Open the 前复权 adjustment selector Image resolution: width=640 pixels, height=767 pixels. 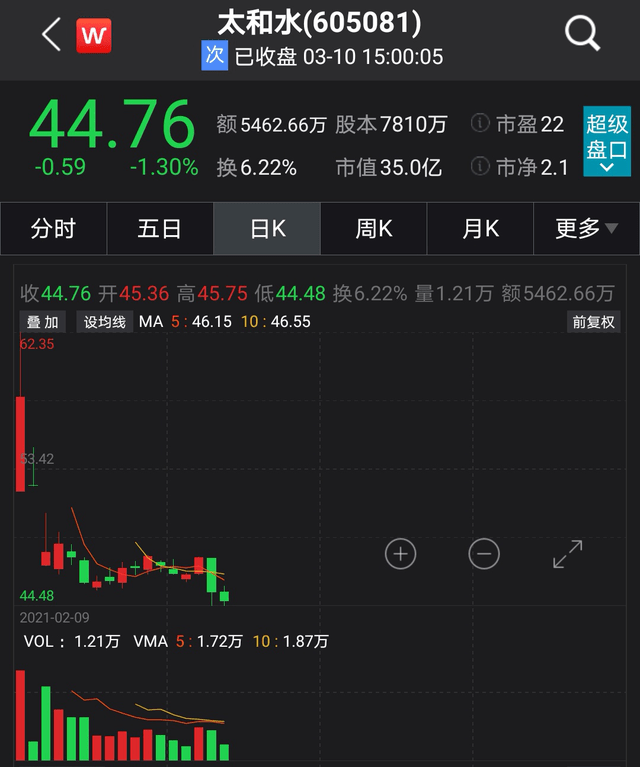coord(594,322)
